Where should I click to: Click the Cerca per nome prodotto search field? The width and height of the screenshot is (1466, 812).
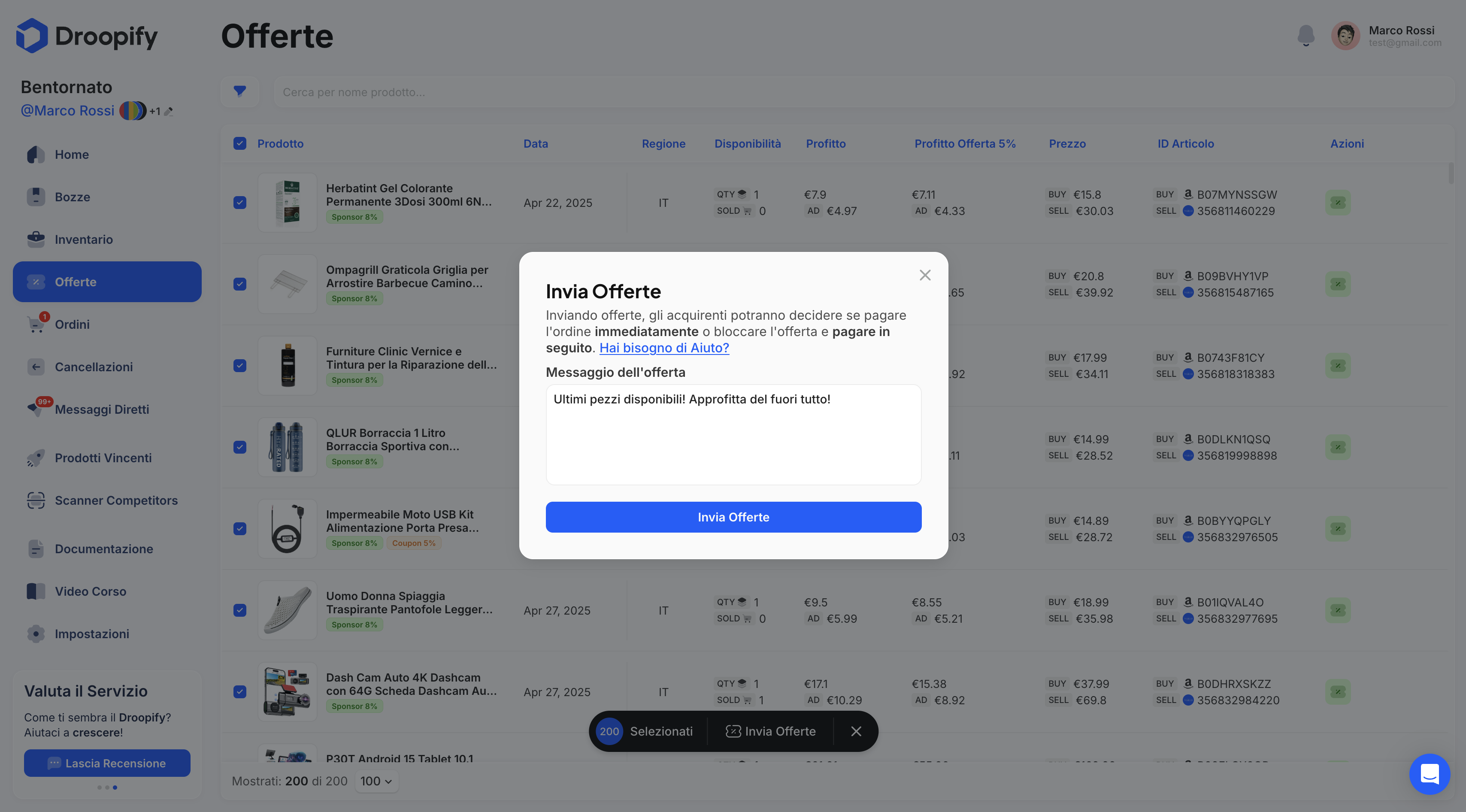coord(863,91)
